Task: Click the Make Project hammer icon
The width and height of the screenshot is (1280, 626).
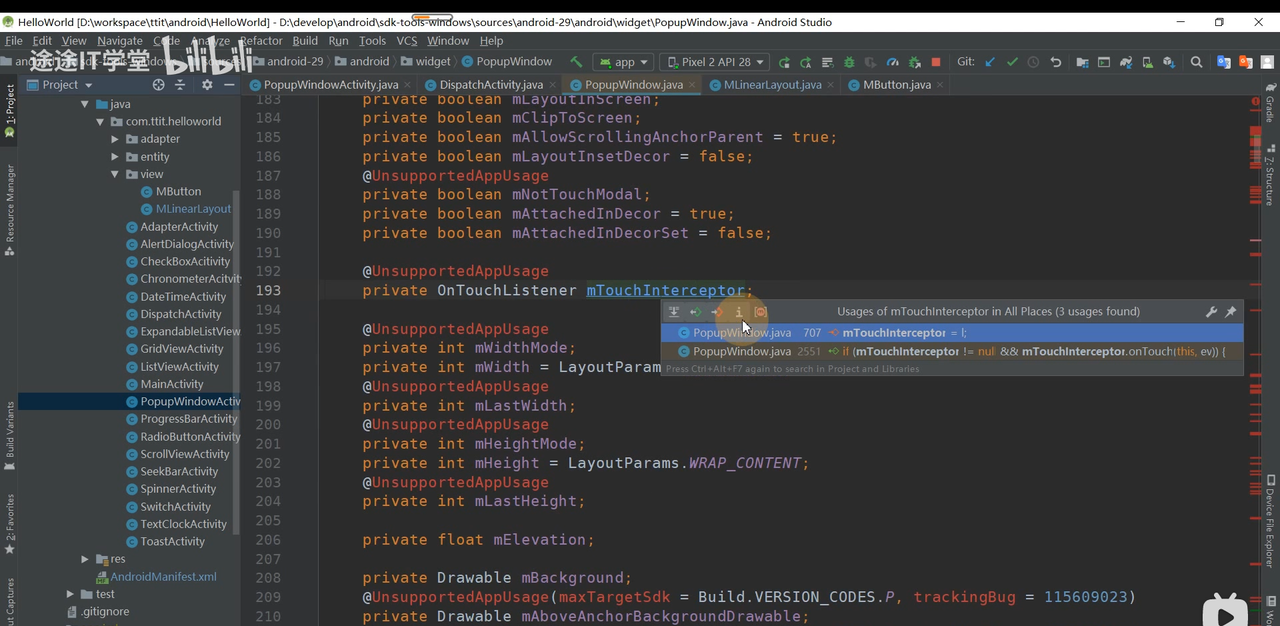Action: (576, 62)
